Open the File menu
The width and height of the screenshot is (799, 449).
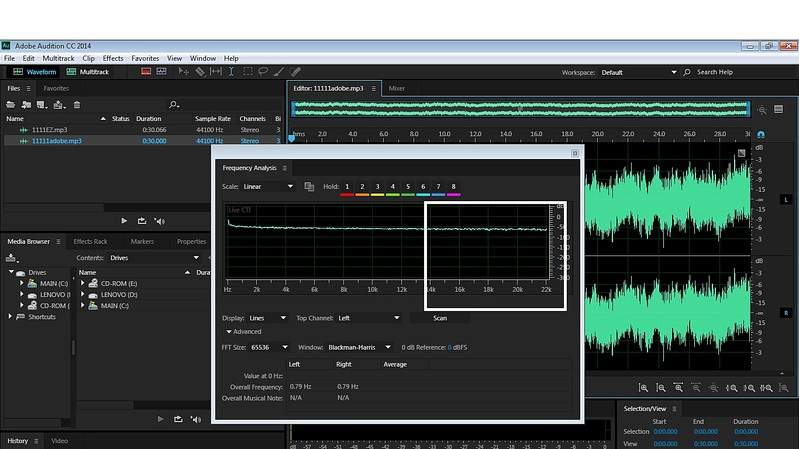pos(9,59)
